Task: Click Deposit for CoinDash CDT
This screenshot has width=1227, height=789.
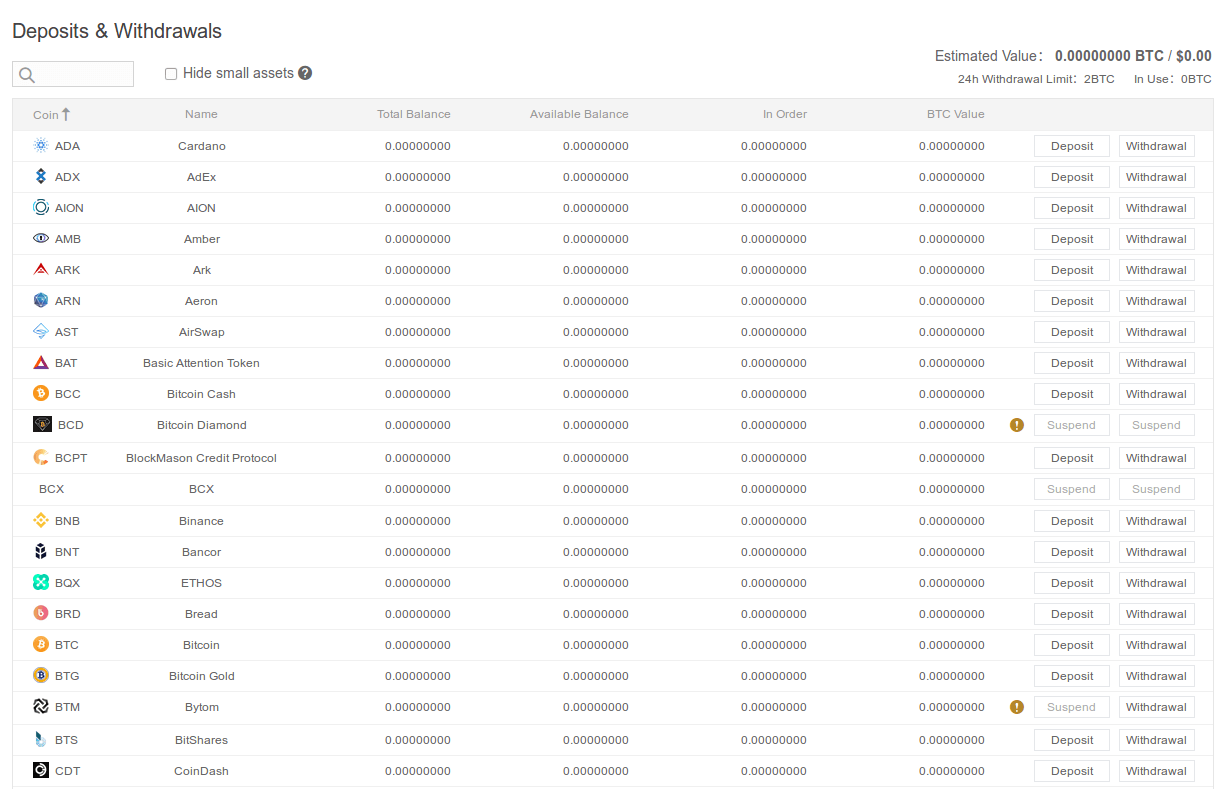Action: [1072, 771]
